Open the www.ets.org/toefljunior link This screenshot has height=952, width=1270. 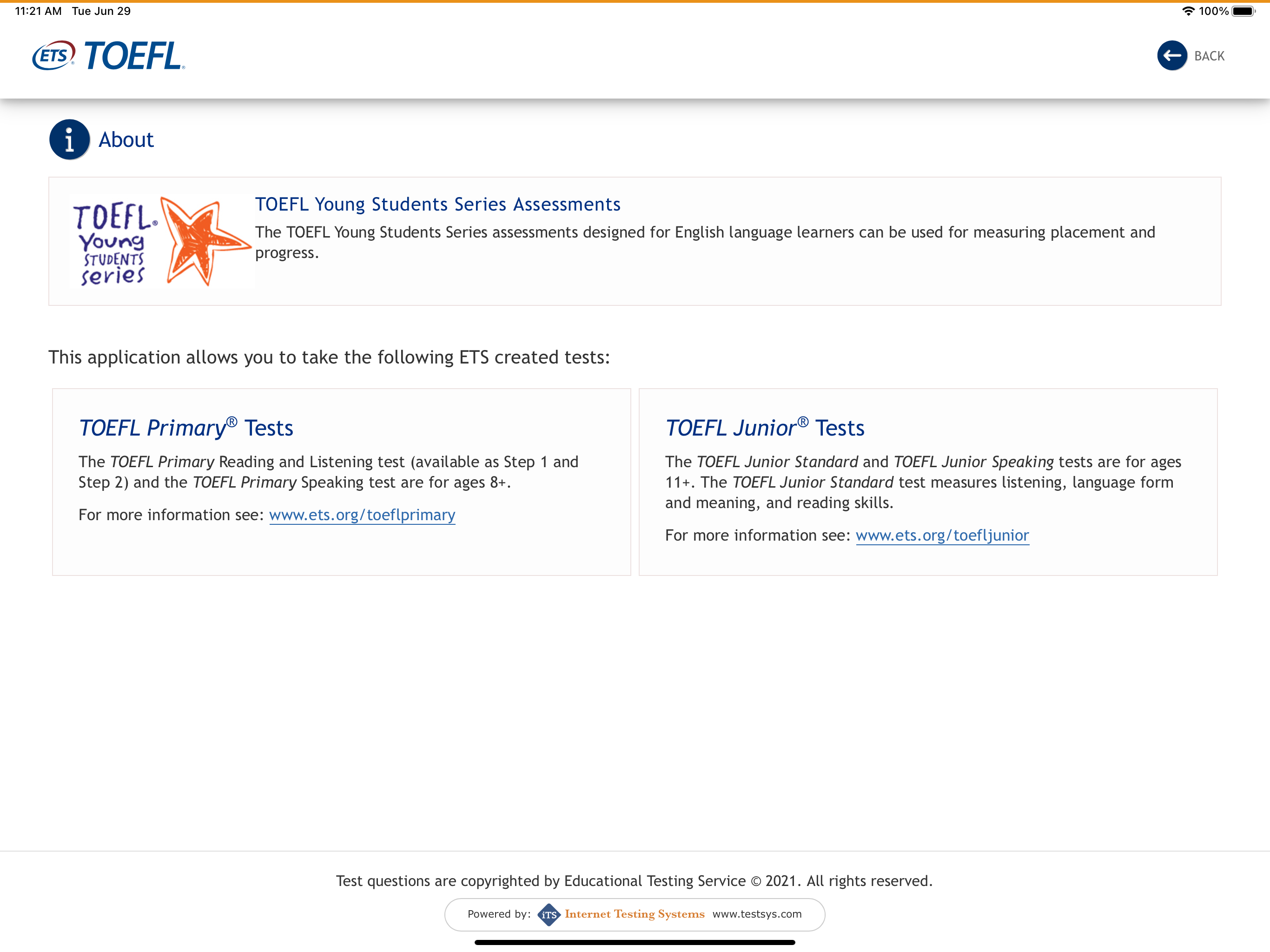pos(942,535)
